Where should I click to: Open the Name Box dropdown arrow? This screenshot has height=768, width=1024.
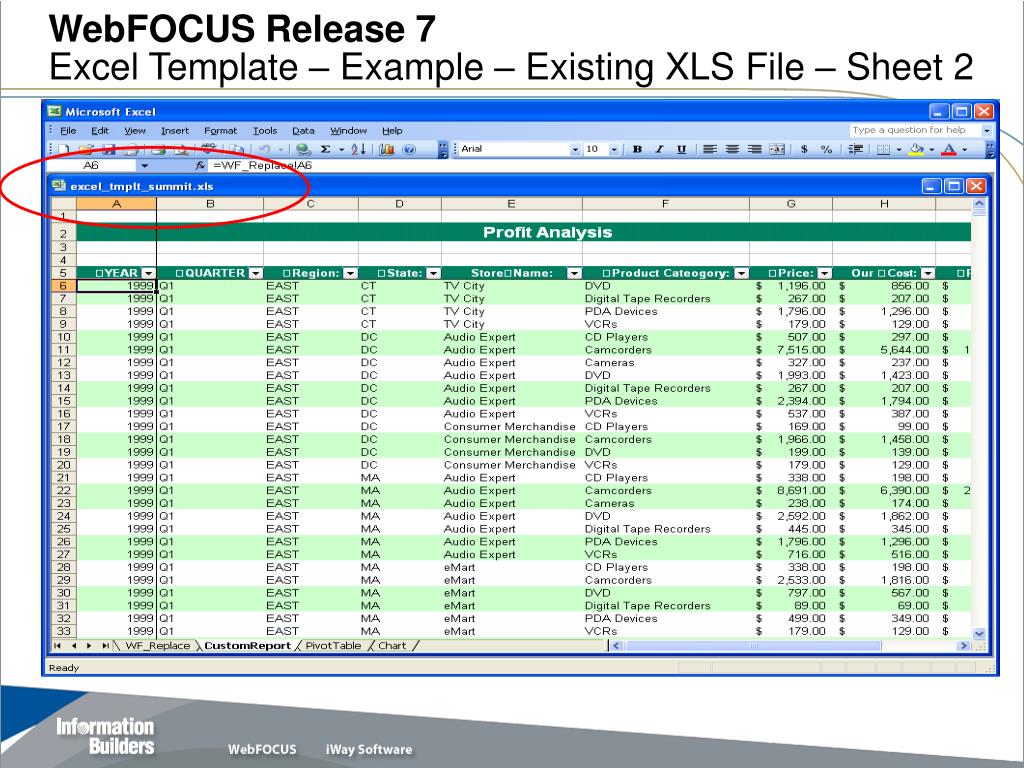pos(145,165)
